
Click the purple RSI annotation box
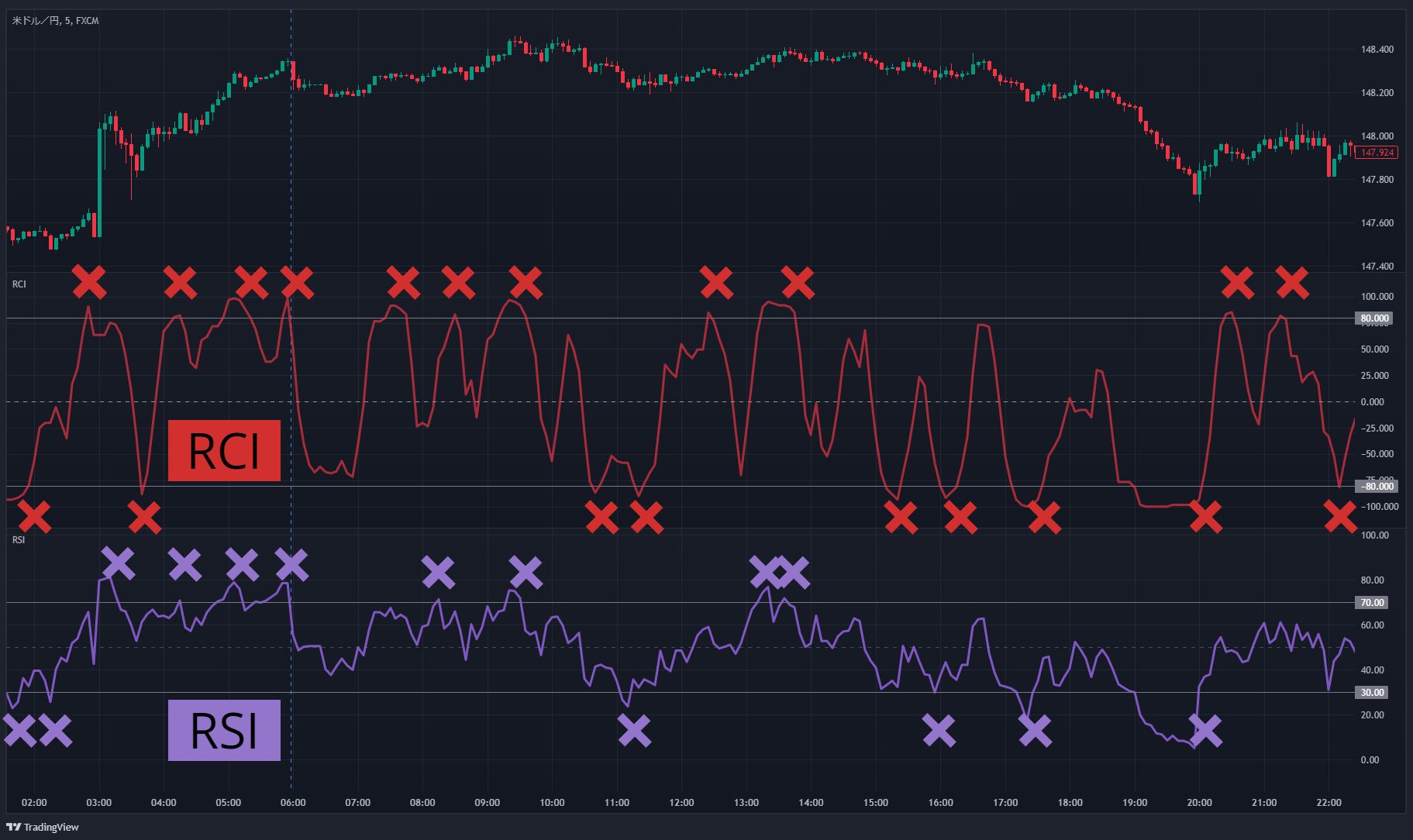click(224, 730)
